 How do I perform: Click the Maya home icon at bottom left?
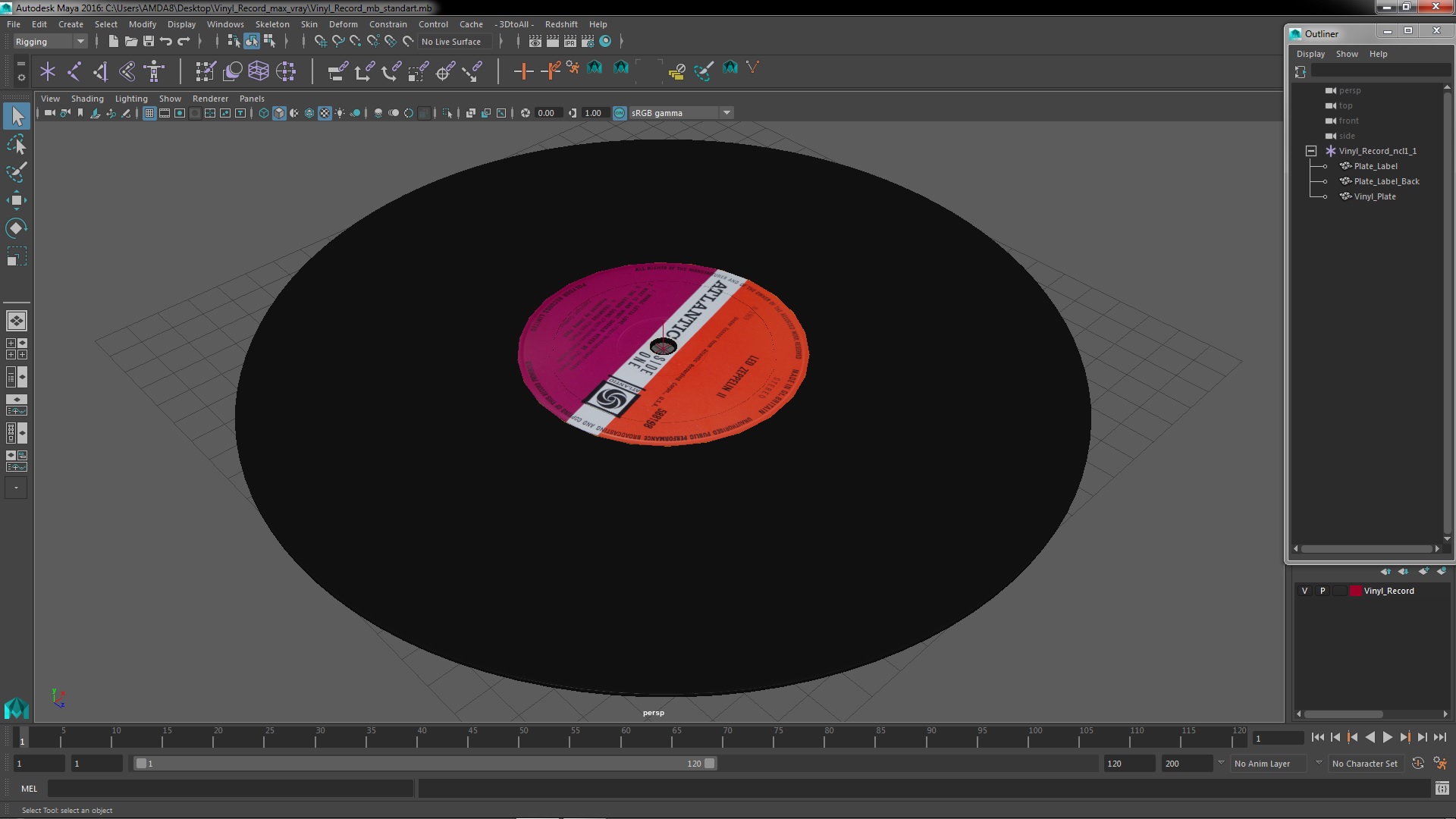click(x=16, y=708)
